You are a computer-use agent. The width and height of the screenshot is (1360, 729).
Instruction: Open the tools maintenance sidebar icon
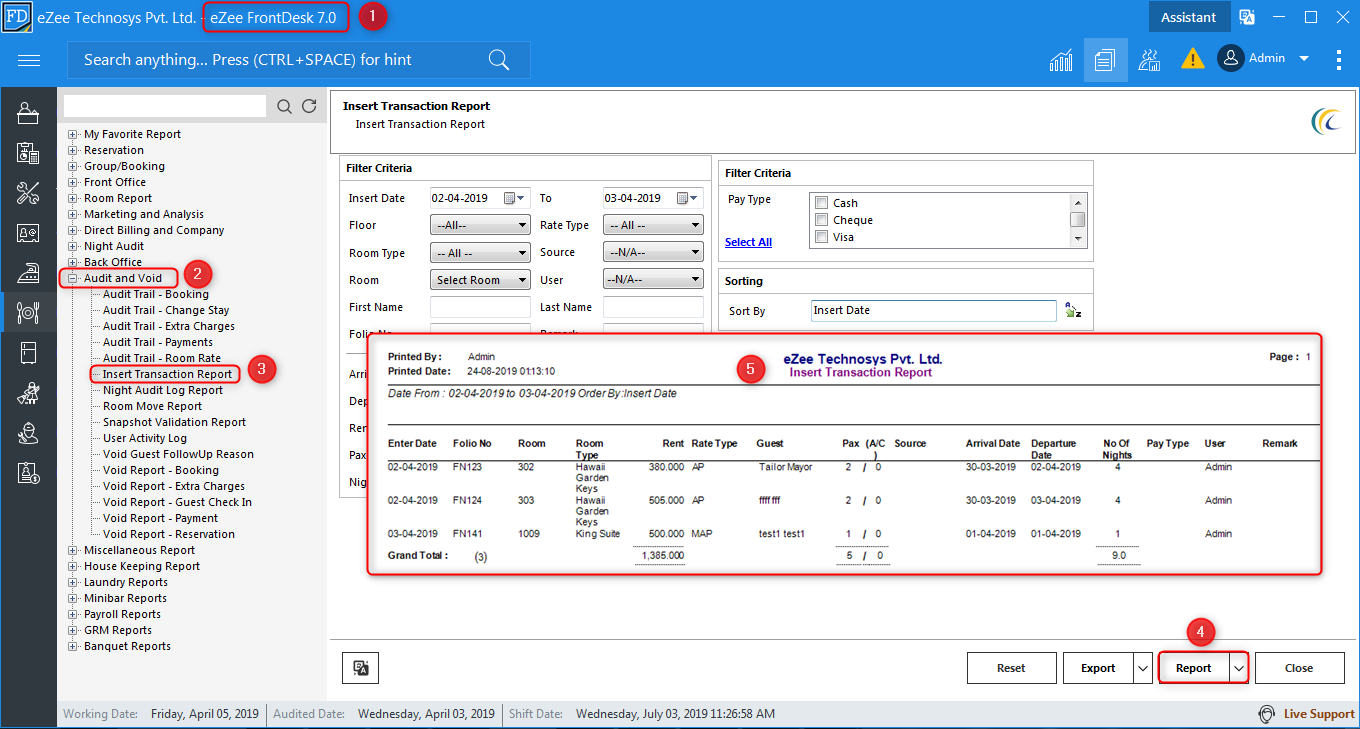[x=28, y=193]
